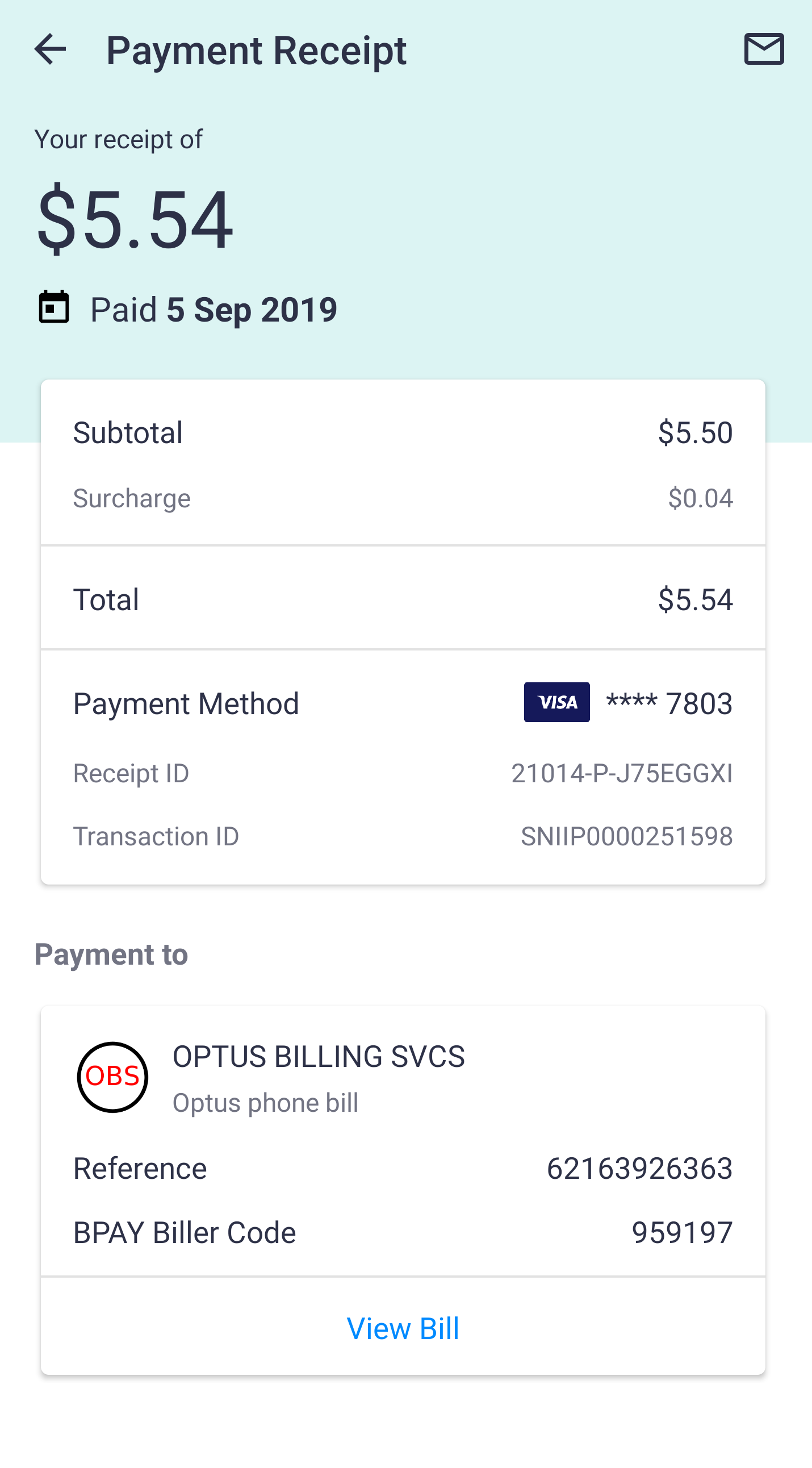Tap the Visa card logo

point(556,702)
